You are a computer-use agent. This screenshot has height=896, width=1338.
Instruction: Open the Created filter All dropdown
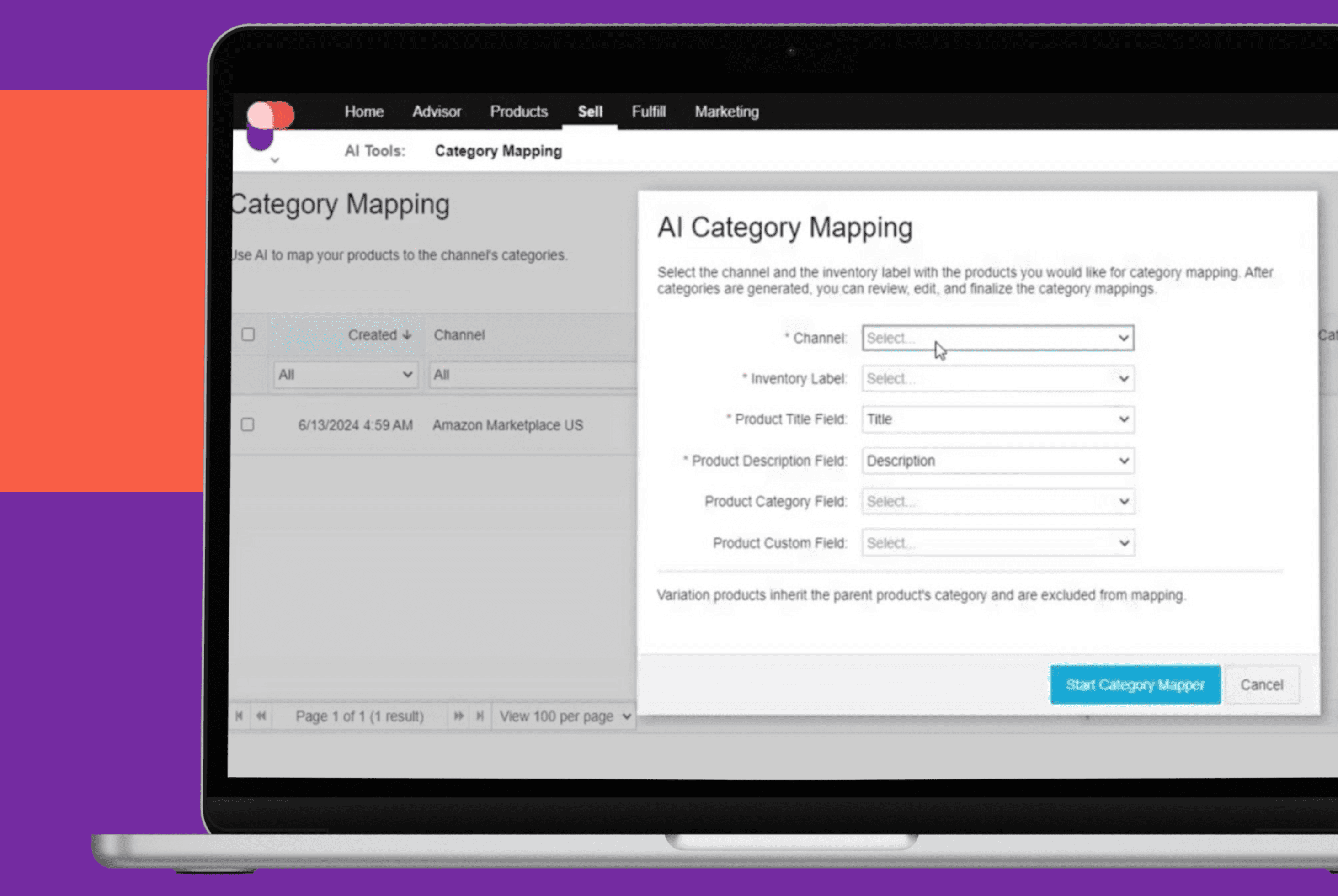click(345, 375)
